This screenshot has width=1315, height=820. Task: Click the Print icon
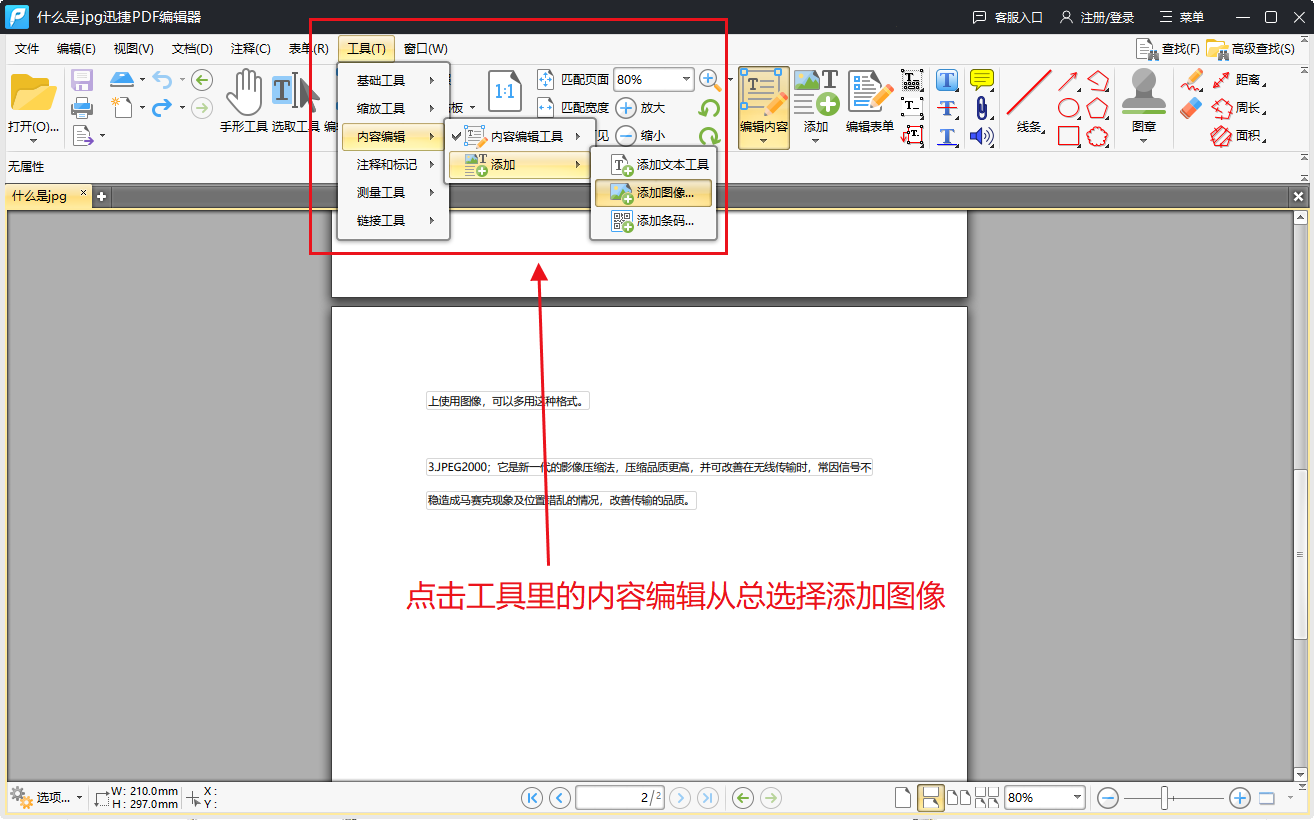82,107
